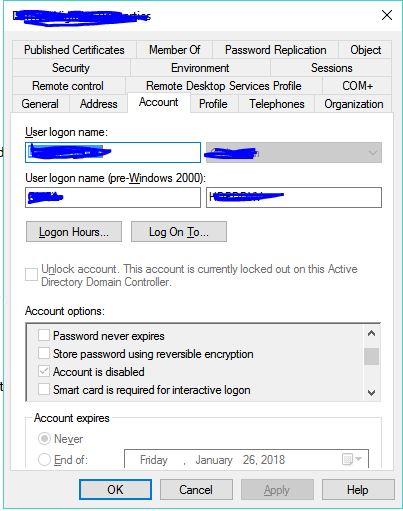This screenshot has height=511, width=403.
Task: Switch to the Environment tab
Action: (200, 68)
